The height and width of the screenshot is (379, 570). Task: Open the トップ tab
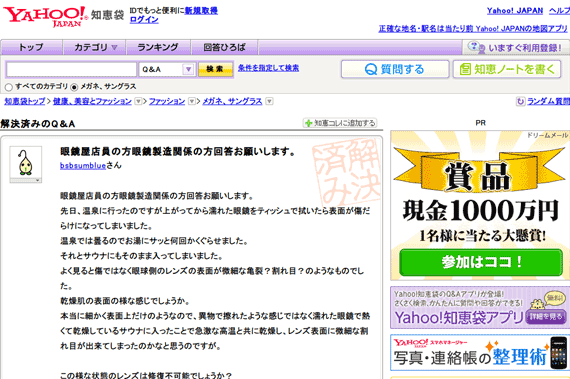point(31,48)
